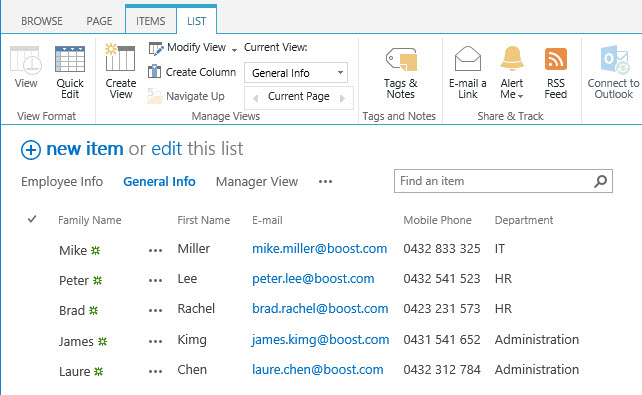Screen dimensions: 642x395
Task: Click the Brad family name cell
Action: (x=72, y=311)
